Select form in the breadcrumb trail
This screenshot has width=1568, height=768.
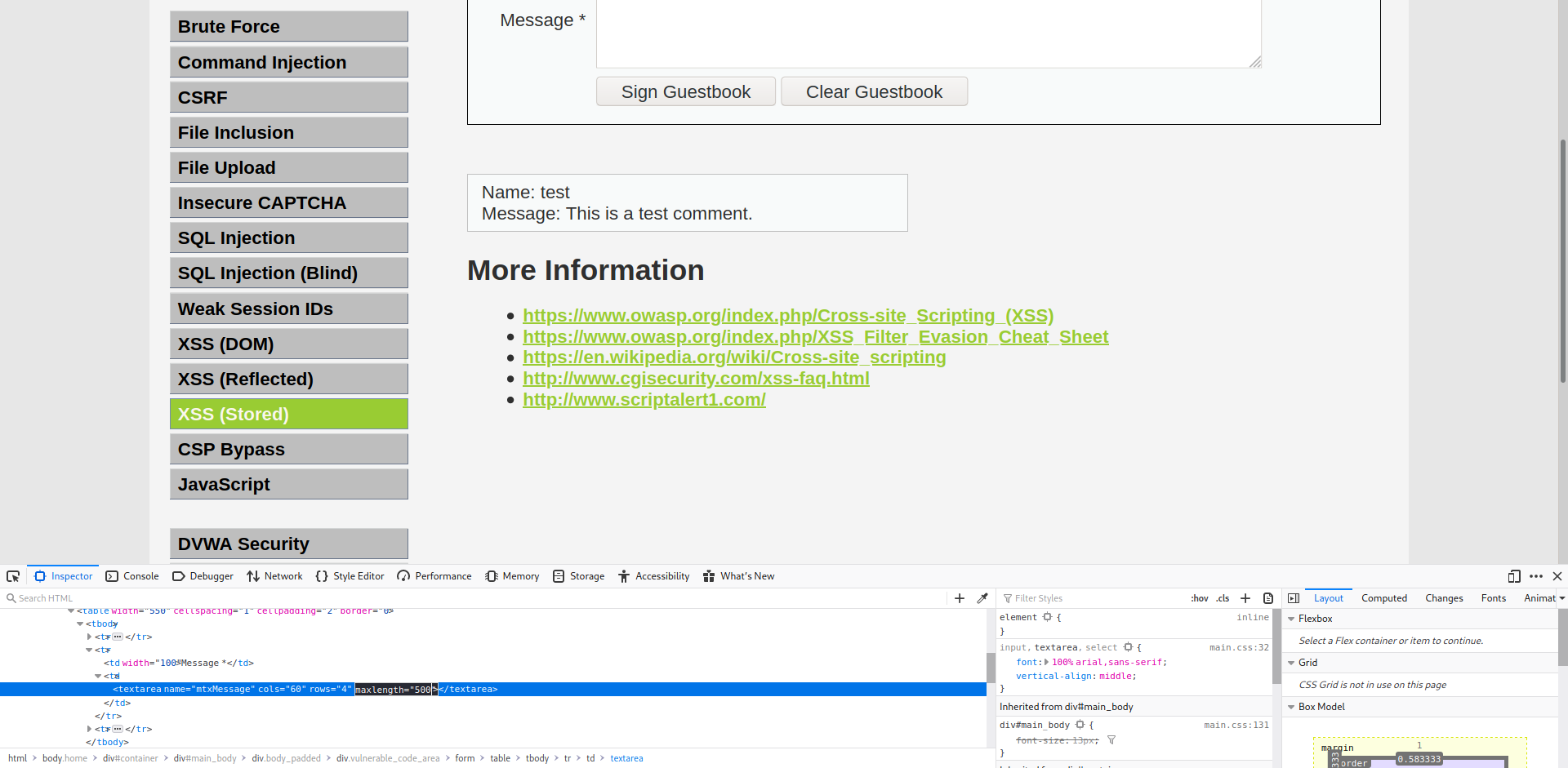tap(465, 758)
